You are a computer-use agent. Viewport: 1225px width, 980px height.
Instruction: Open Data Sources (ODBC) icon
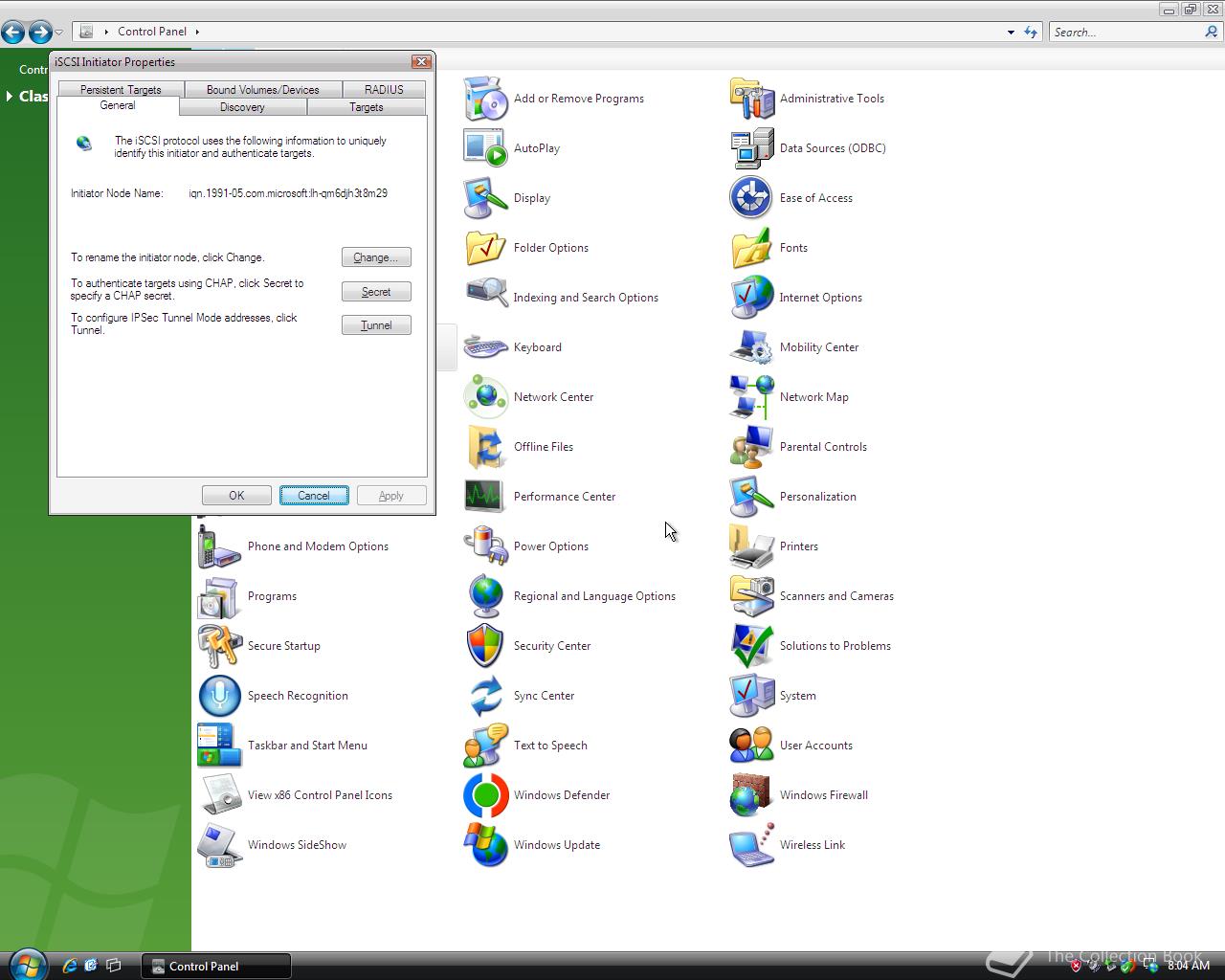pyautogui.click(x=751, y=148)
